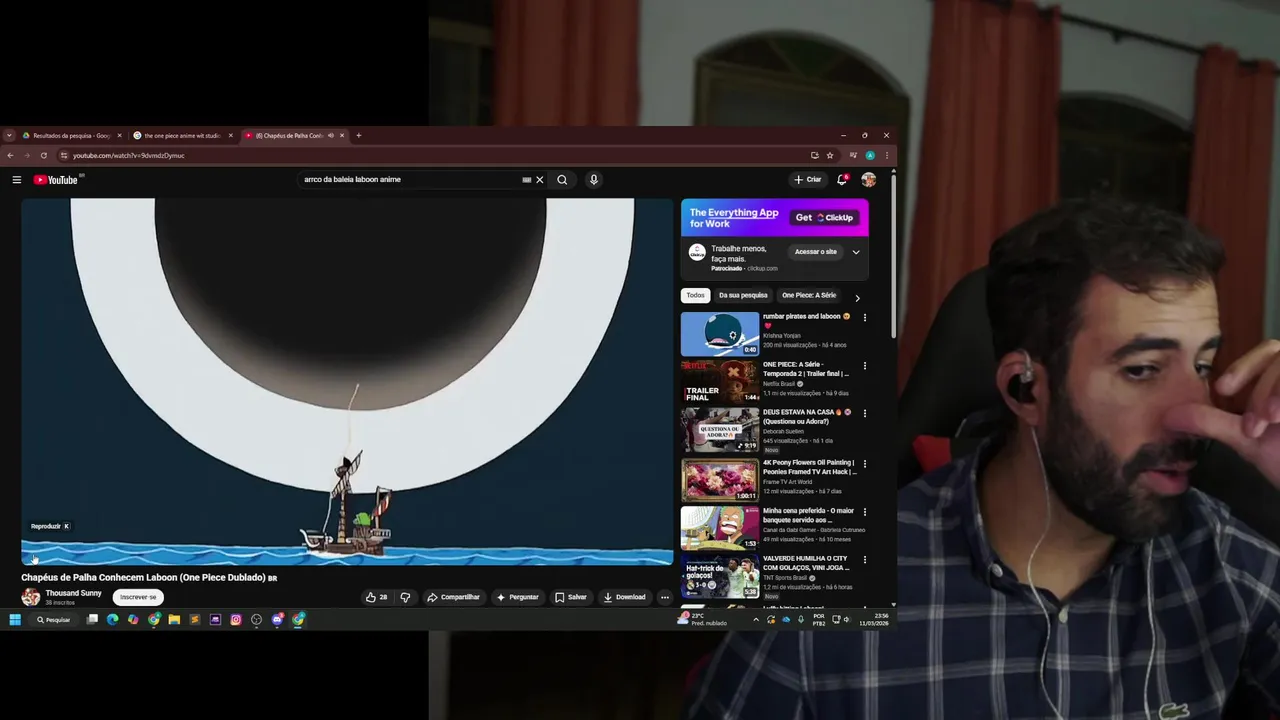Open the Chrome three-dot menu

(x=886, y=155)
